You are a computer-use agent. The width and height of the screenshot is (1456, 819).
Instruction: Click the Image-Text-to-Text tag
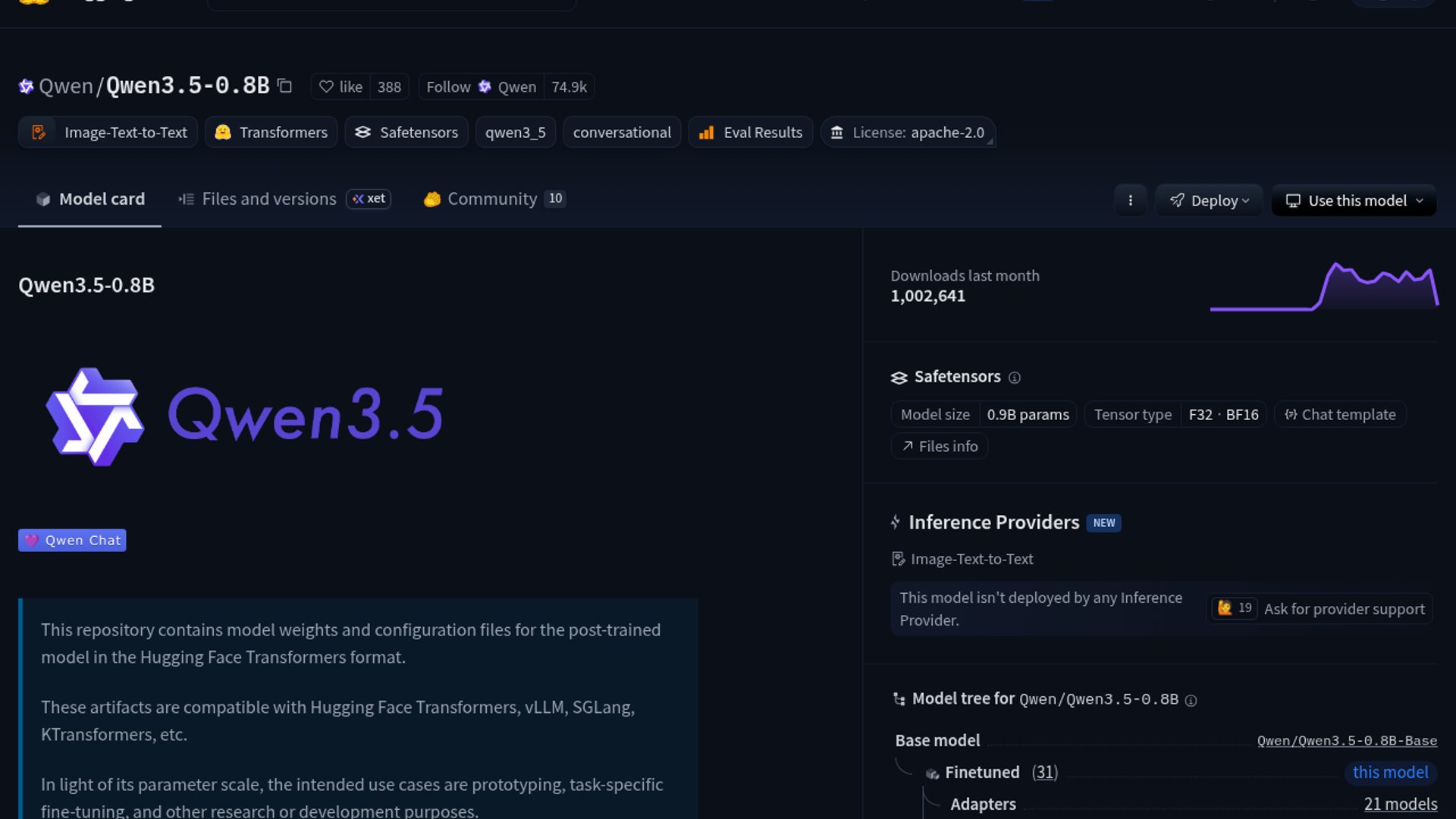(x=108, y=133)
